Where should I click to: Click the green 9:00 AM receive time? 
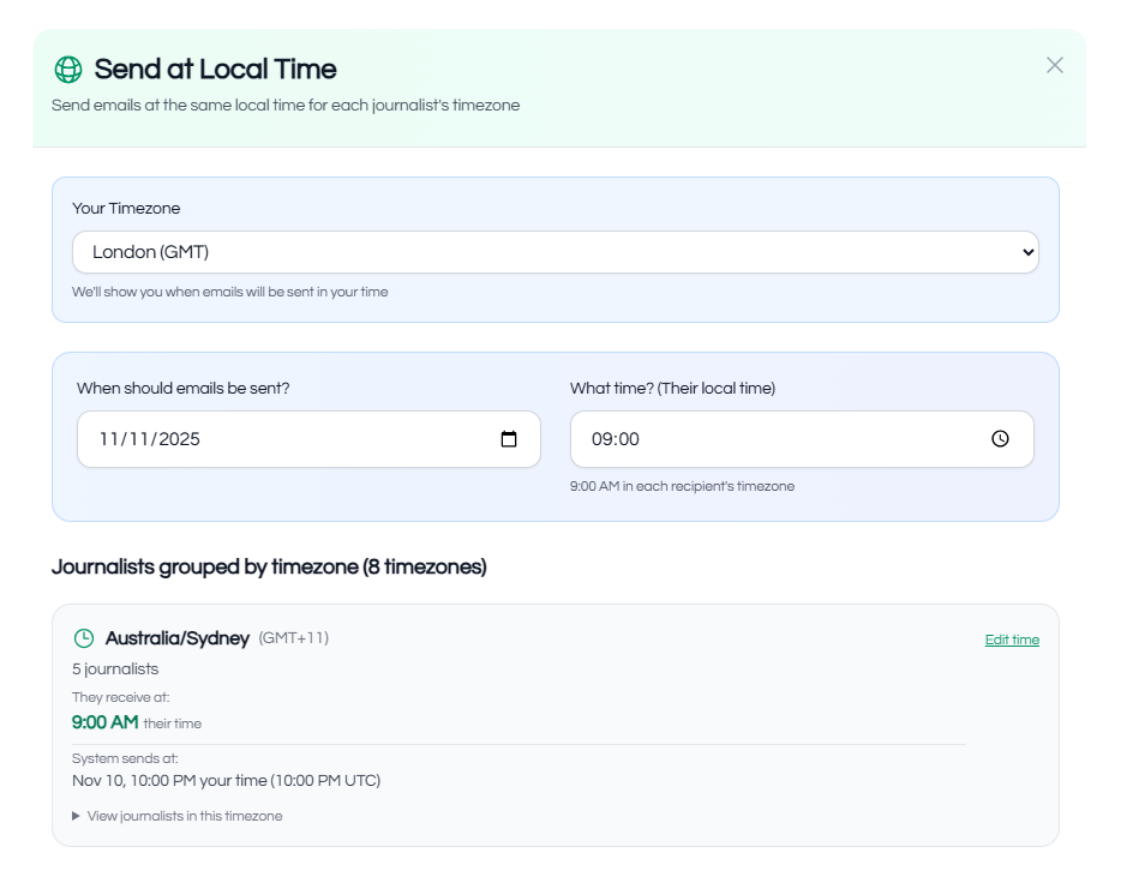104,722
